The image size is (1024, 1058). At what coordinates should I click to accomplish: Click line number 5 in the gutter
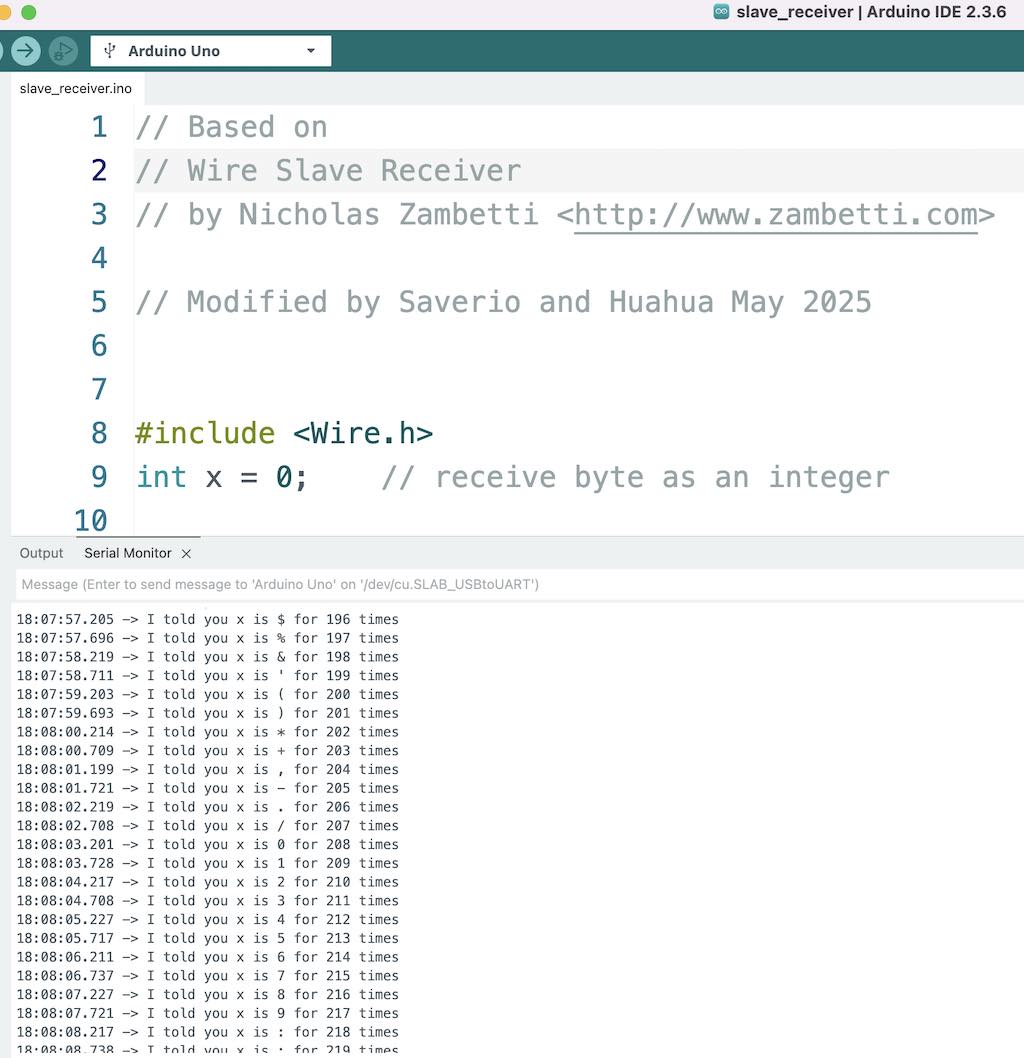(99, 302)
